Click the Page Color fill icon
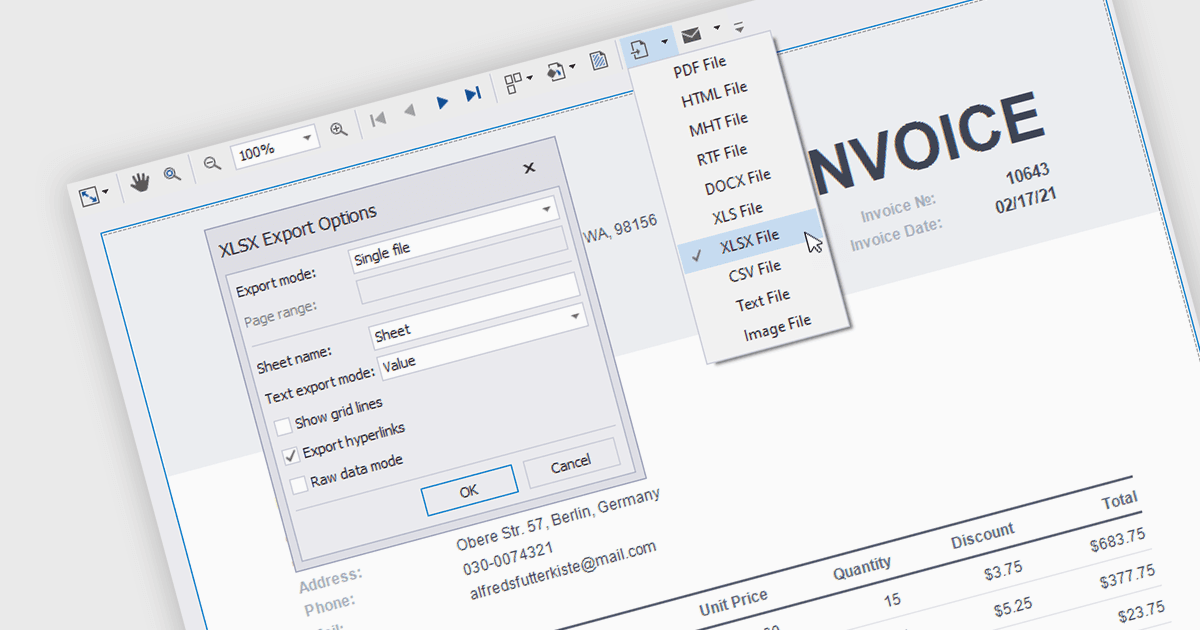Viewport: 1200px width, 630px height. (x=555, y=73)
